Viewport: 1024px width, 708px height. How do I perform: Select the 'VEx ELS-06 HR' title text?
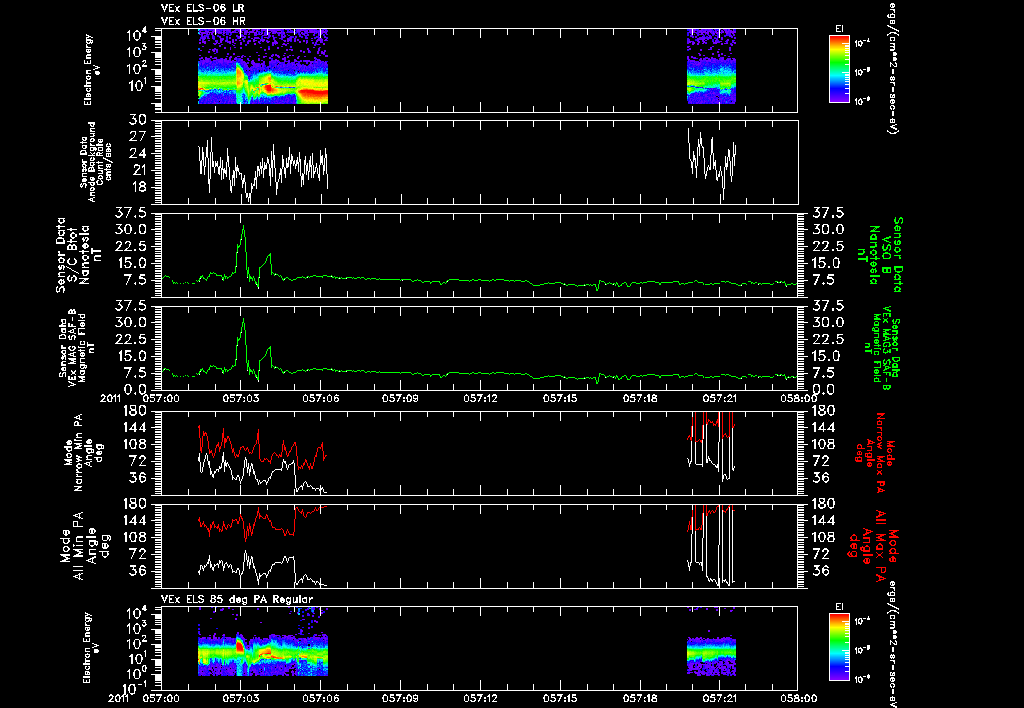tap(203, 22)
